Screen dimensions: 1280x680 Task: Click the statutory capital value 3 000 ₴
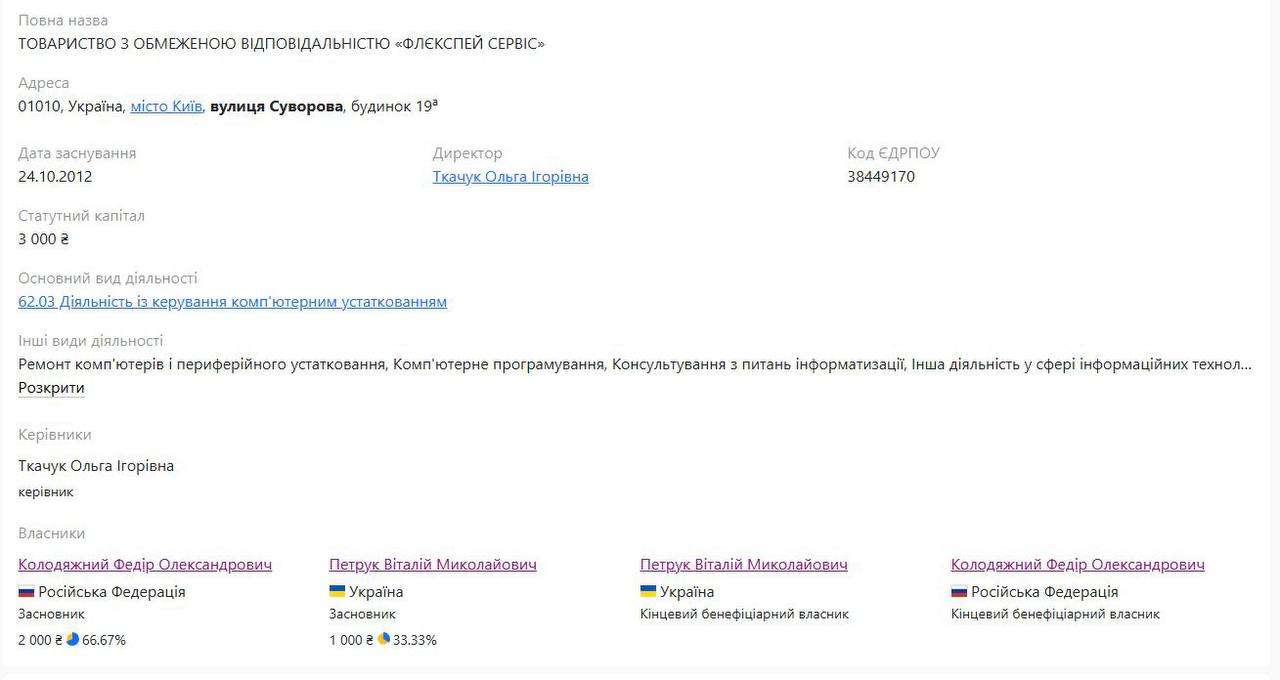(43, 240)
